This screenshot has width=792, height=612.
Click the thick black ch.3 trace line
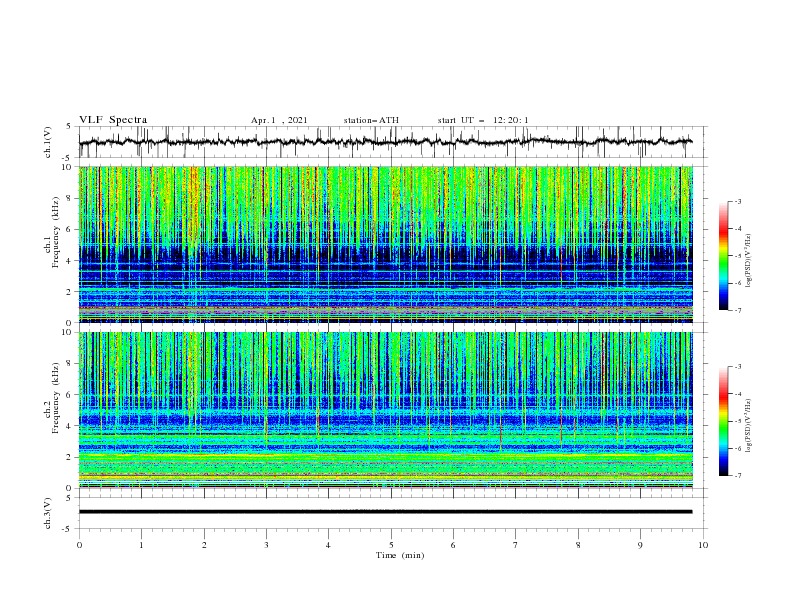385,512
